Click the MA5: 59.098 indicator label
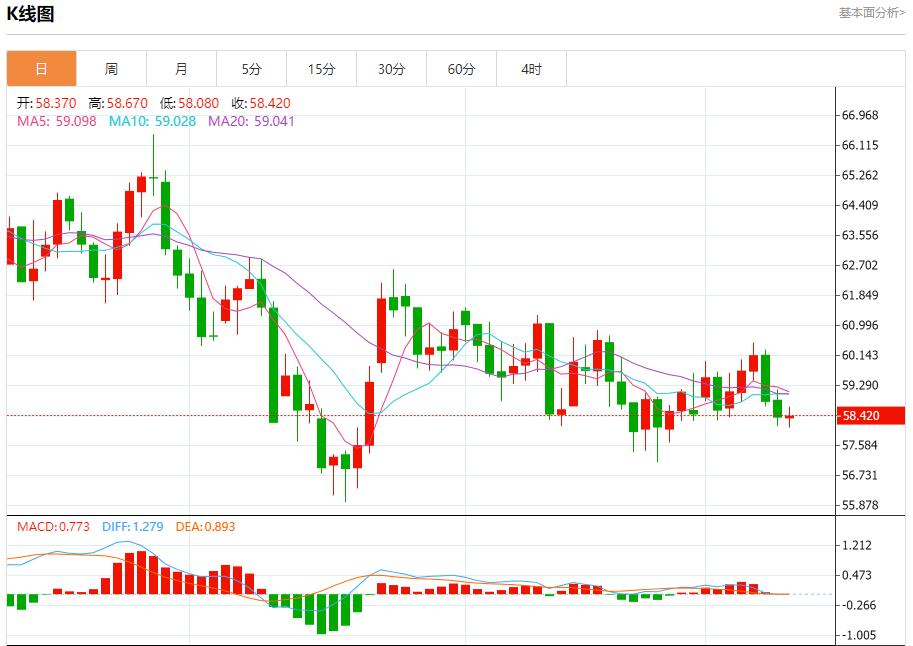This screenshot has height=646, width=913. (57, 121)
